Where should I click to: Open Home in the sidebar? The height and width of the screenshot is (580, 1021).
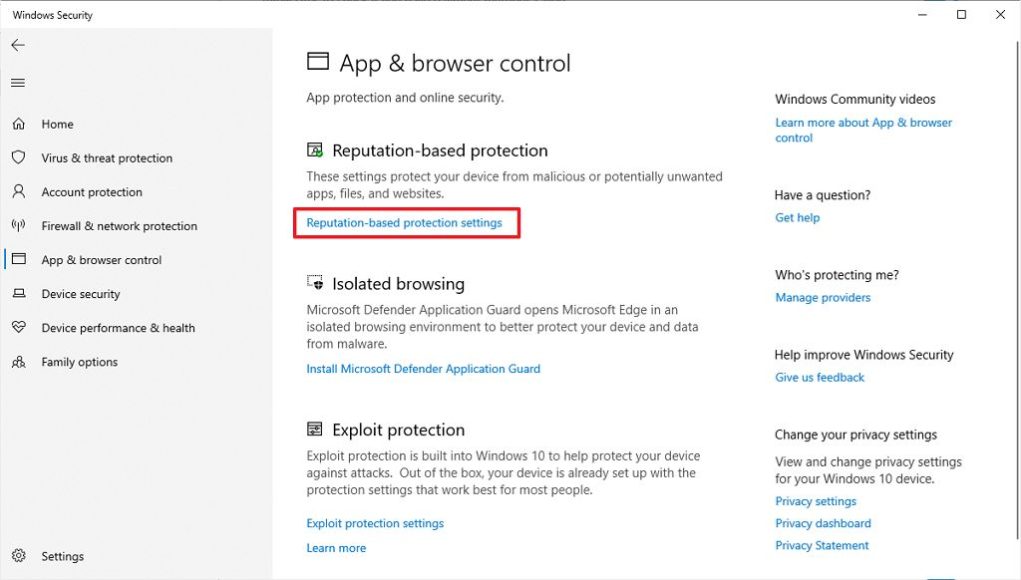pos(57,124)
